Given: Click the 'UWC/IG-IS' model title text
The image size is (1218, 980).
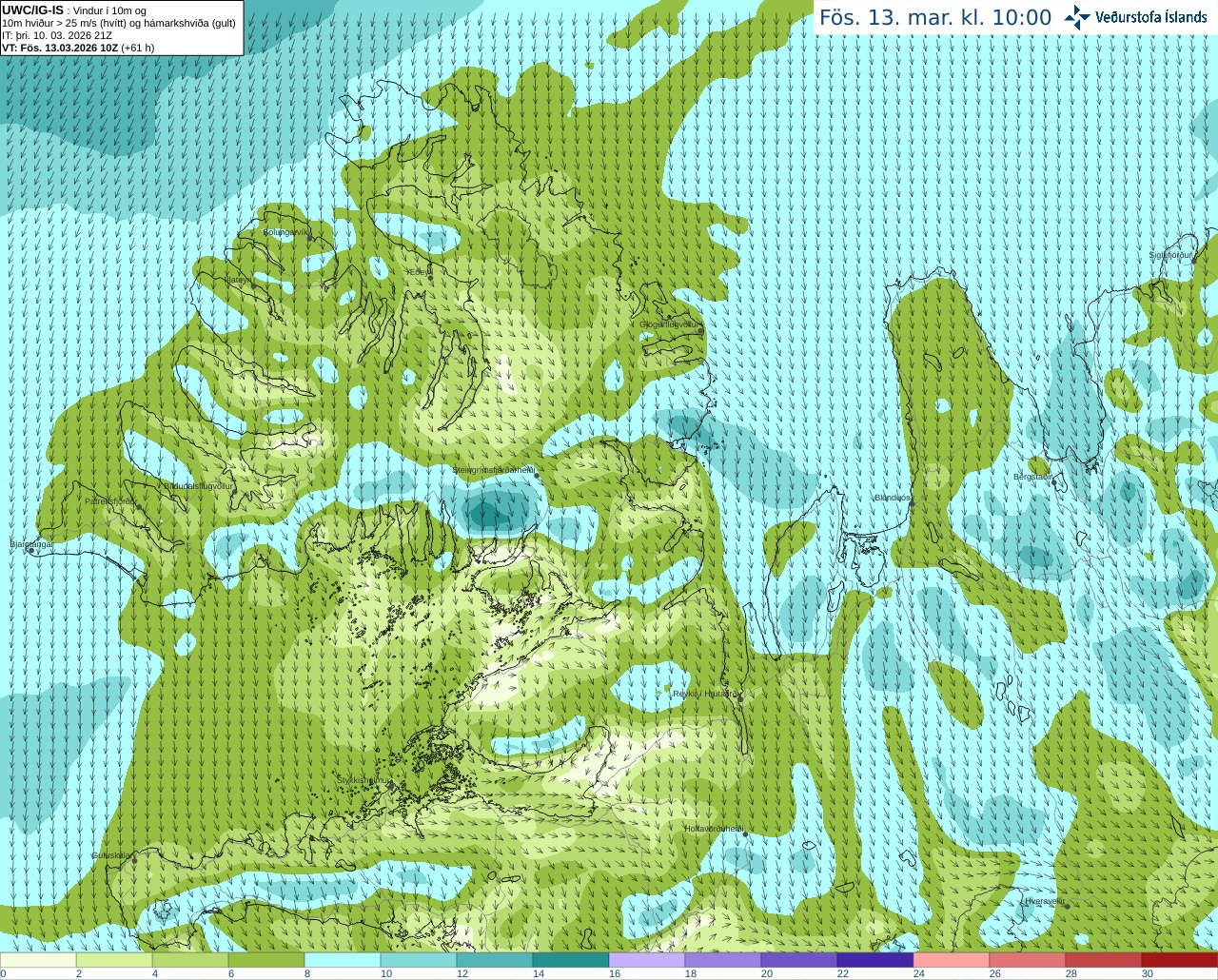Looking at the screenshot, I should click(x=32, y=10).
